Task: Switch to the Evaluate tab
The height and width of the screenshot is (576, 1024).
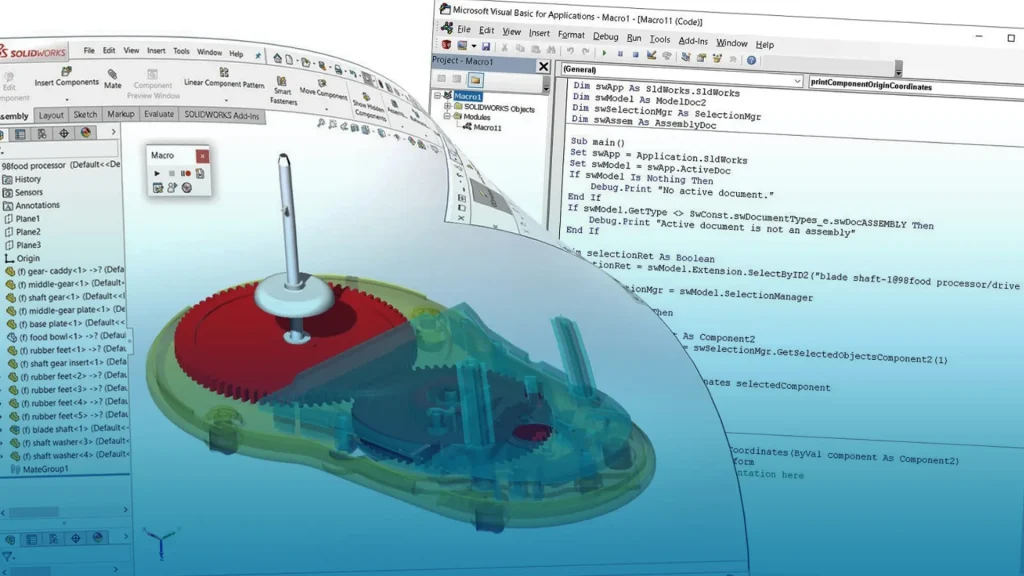Action: [159, 114]
